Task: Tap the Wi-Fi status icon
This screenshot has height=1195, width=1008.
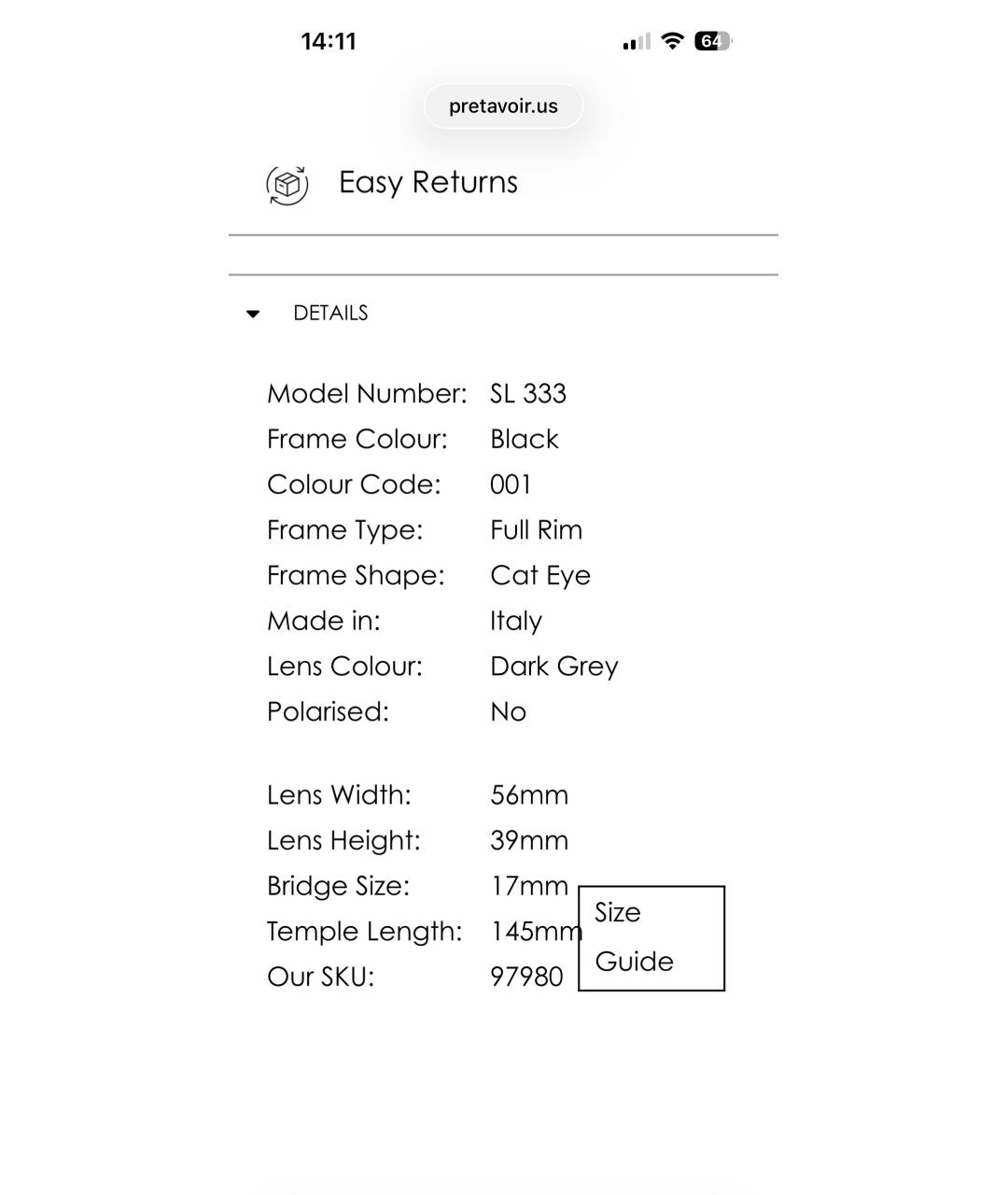Action: [672, 41]
